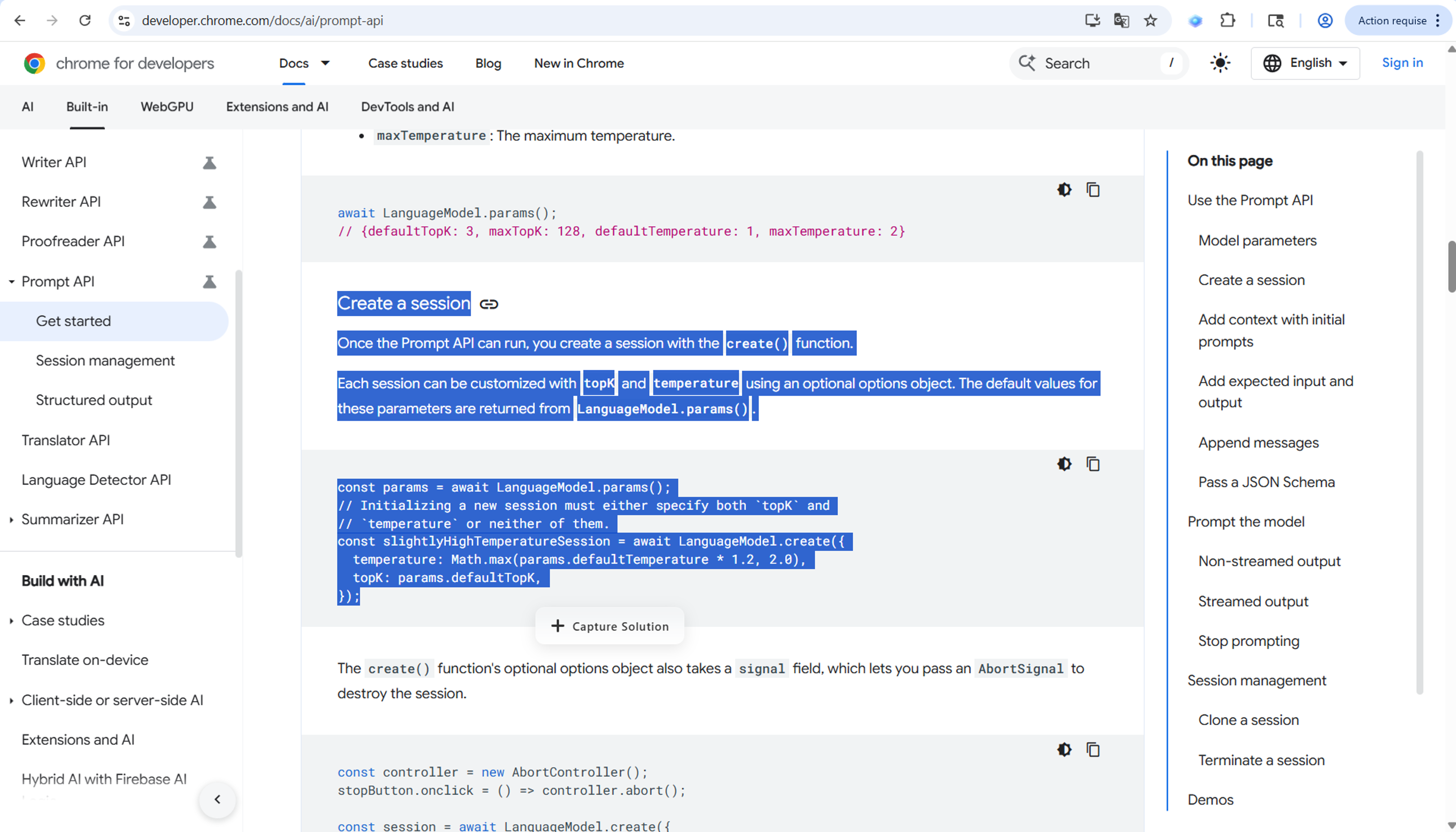Screen dimensions: 1456x832
Task: Bookmark this page with the star icon
Action: point(1150,21)
